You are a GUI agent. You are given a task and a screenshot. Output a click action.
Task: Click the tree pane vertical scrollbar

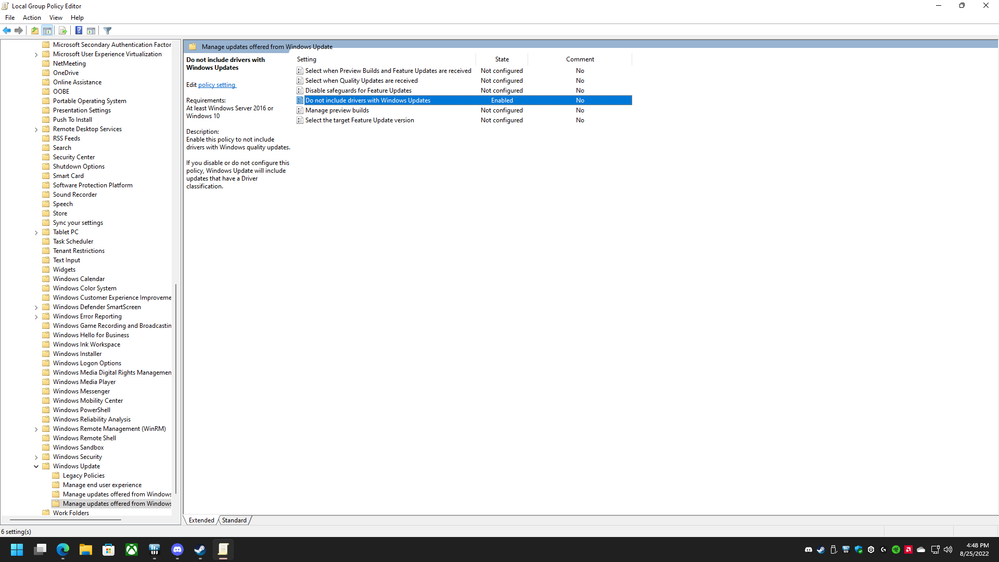point(176,389)
